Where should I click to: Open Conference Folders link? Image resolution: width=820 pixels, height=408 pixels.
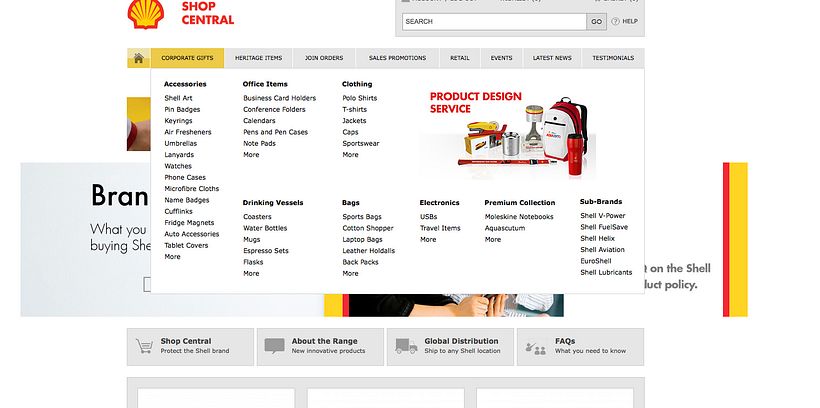pos(274,110)
